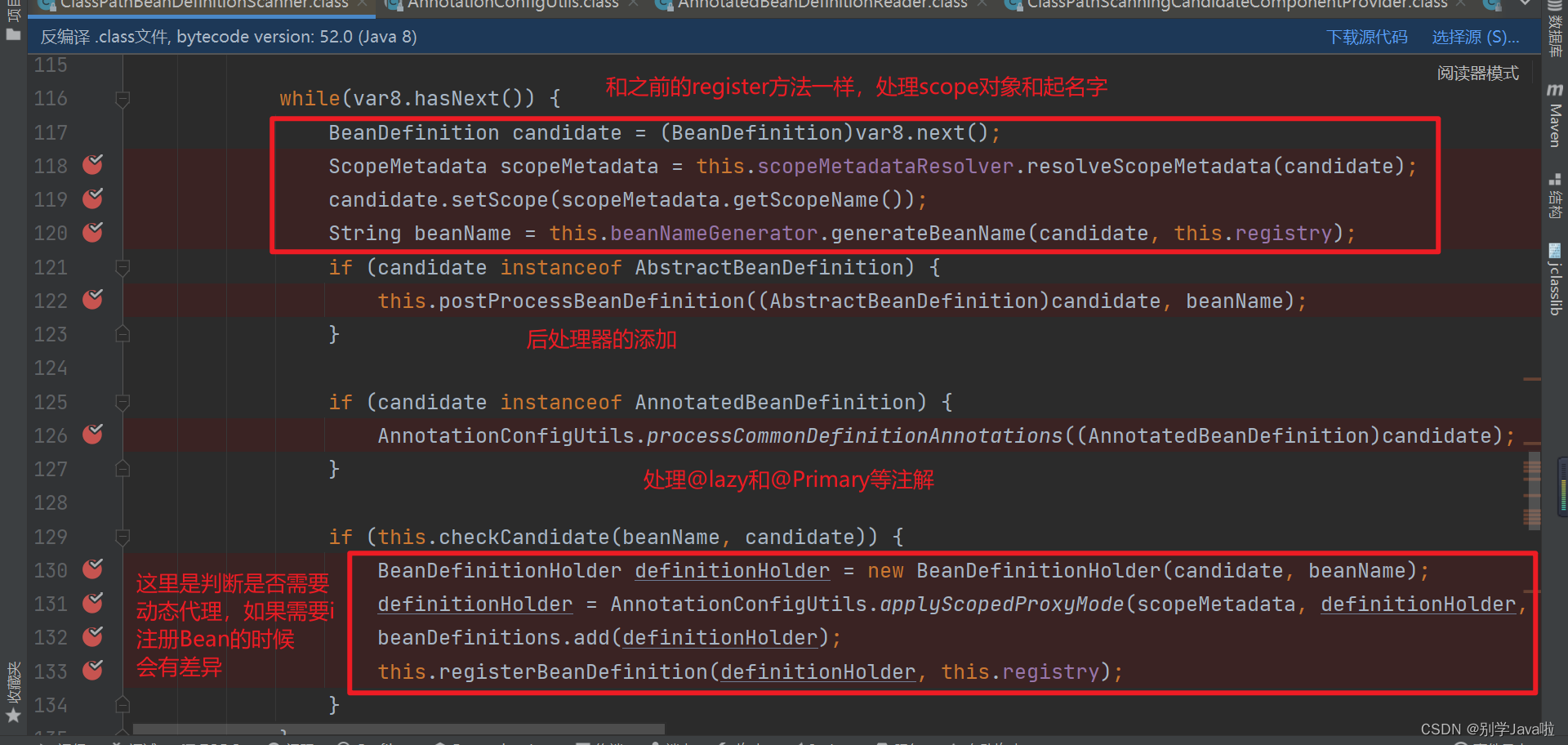Toggle 阅读器模式 reader mode
The height and width of the screenshot is (745, 1568).
coord(1477,73)
